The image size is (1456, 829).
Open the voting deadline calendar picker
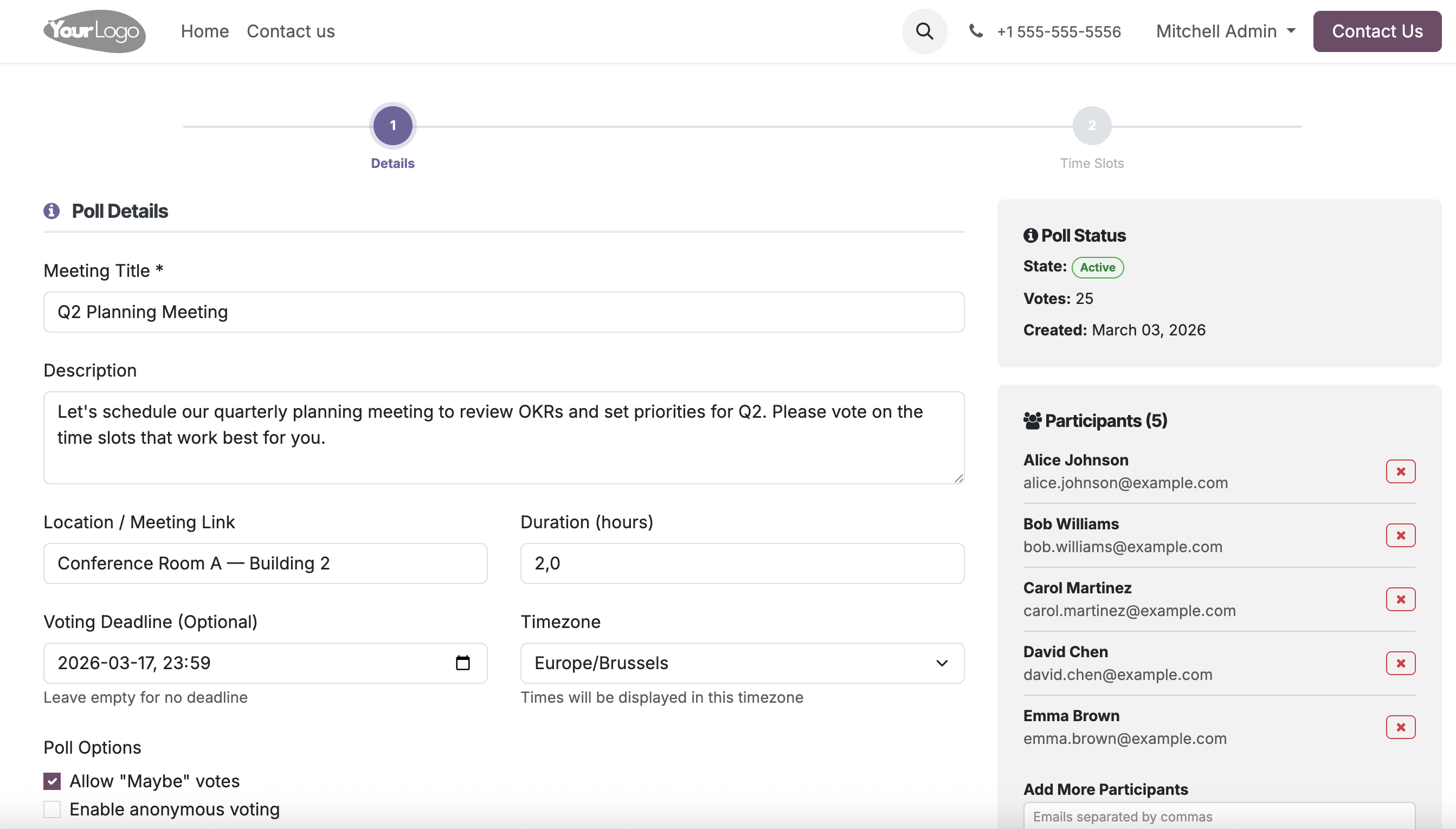(x=462, y=663)
